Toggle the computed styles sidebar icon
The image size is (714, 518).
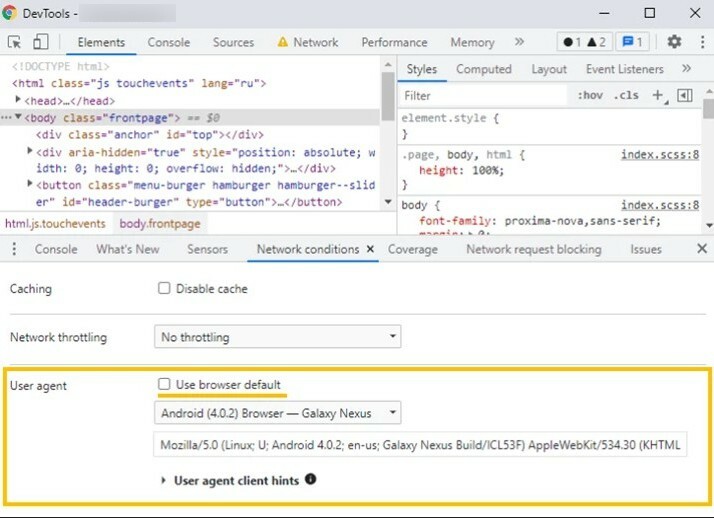point(685,96)
